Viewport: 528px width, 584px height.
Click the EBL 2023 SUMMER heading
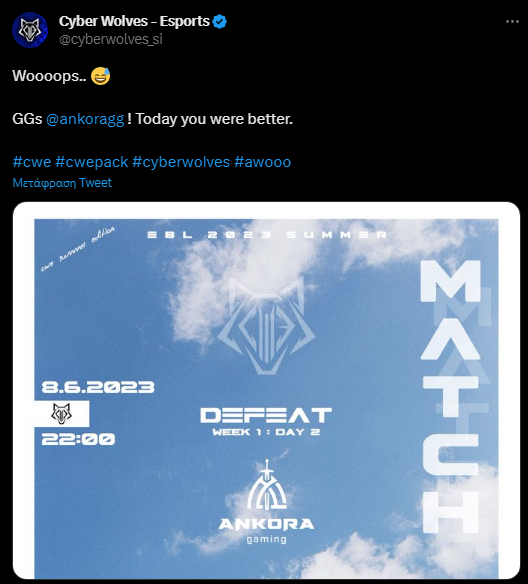point(267,235)
